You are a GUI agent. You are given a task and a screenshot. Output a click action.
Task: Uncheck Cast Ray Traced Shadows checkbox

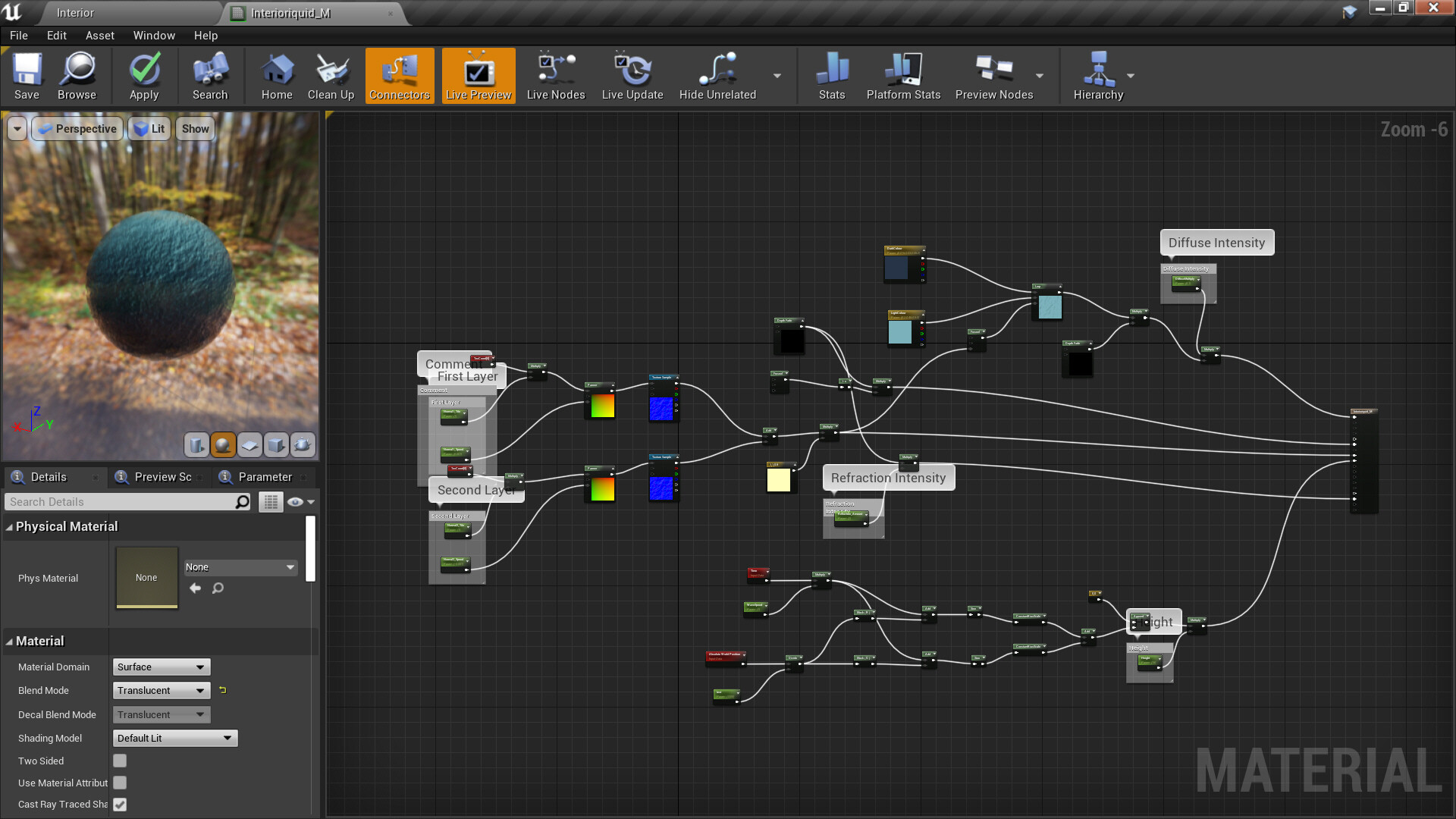(x=120, y=805)
